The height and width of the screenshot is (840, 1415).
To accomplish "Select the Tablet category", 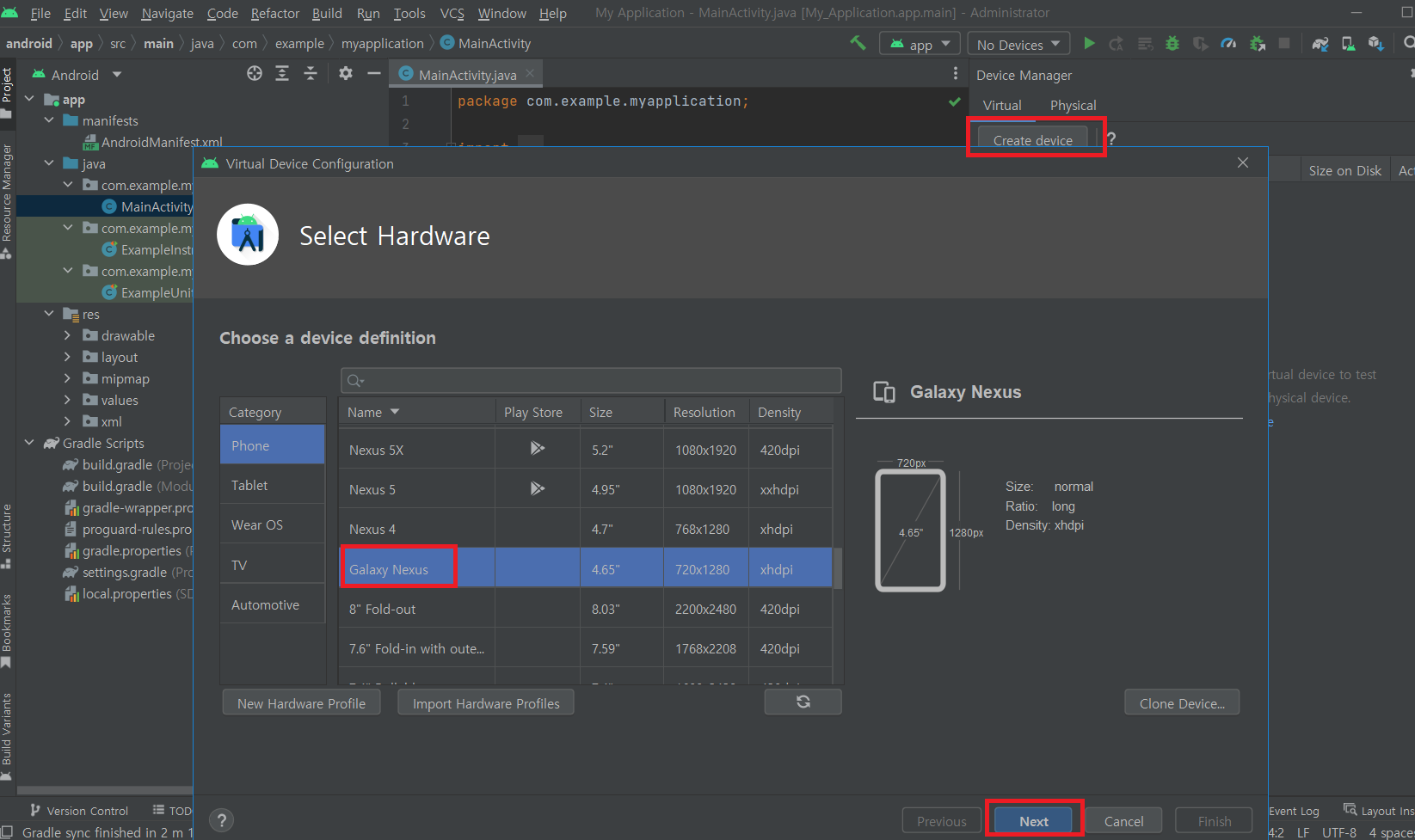I will (273, 485).
